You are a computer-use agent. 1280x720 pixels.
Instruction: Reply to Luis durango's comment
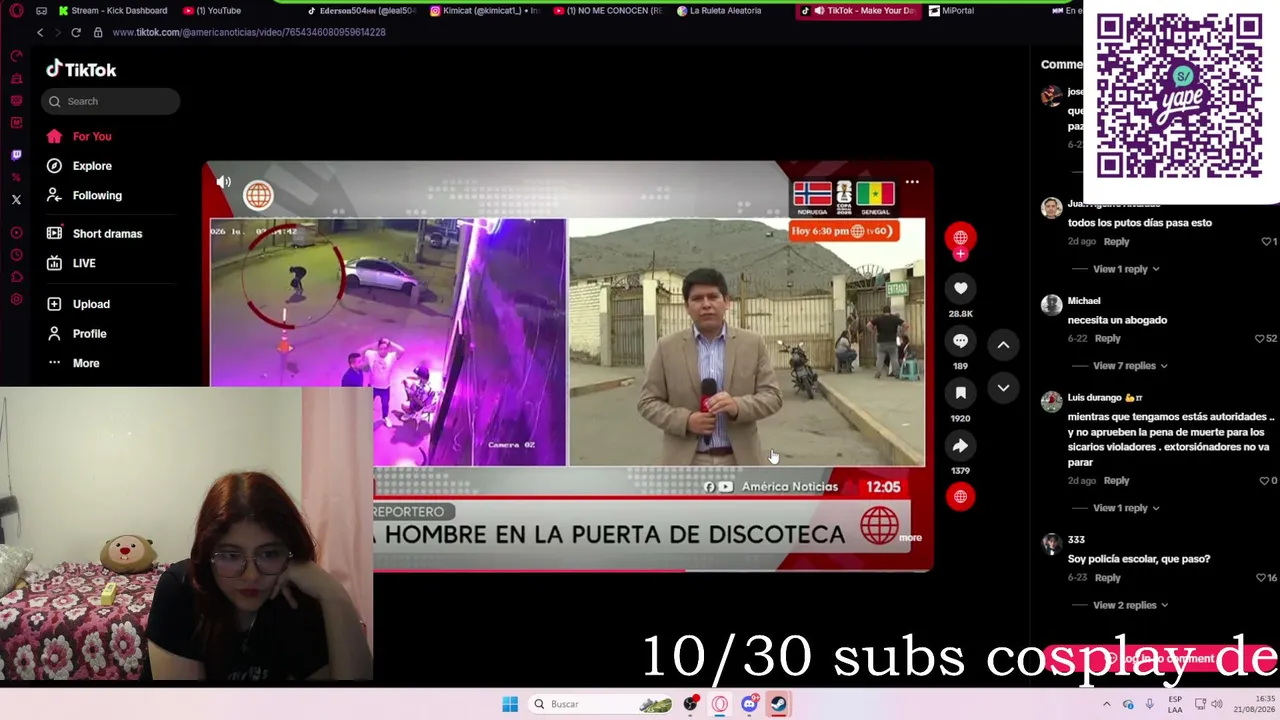(1116, 481)
